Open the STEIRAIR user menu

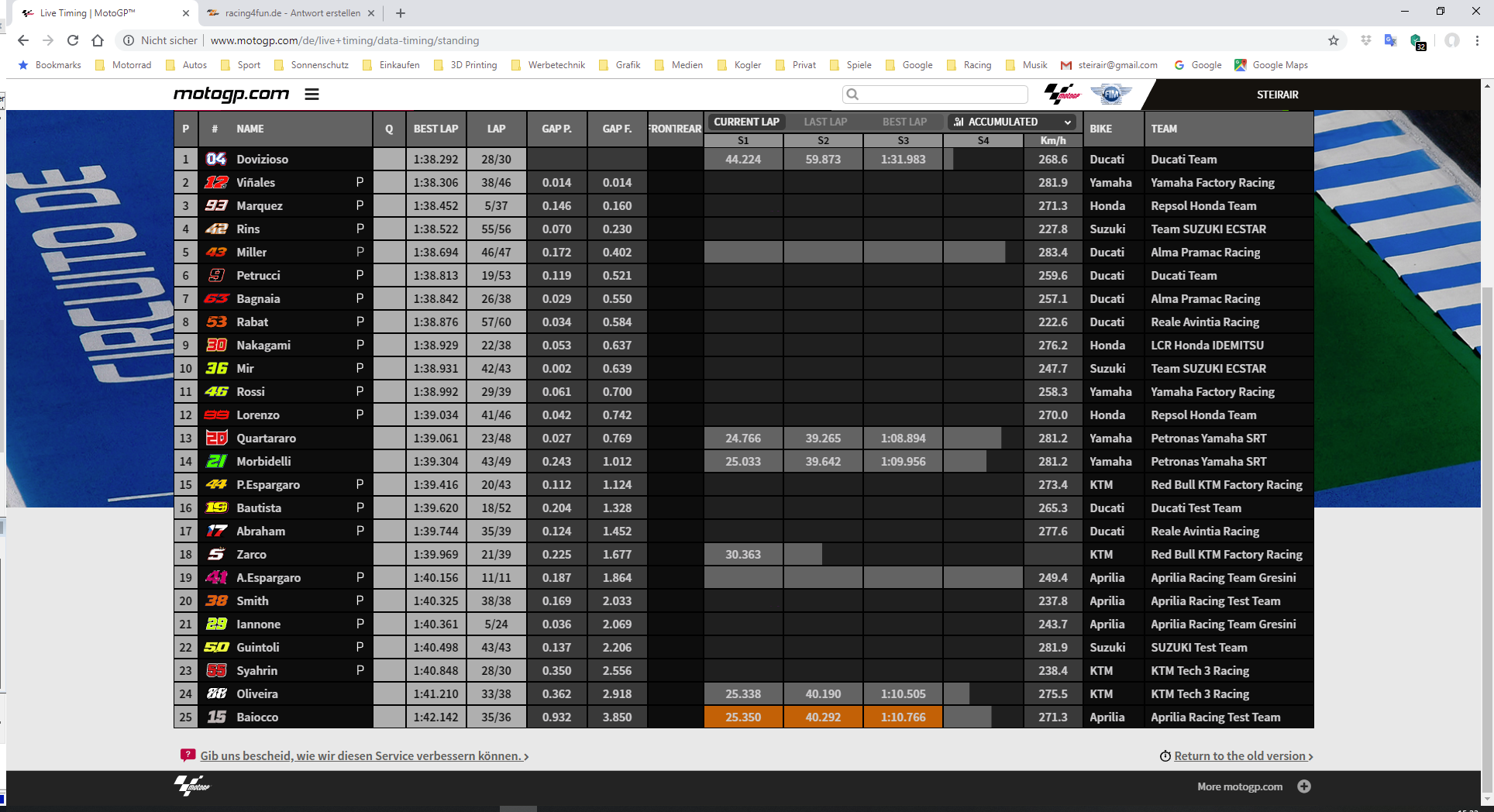(1277, 95)
